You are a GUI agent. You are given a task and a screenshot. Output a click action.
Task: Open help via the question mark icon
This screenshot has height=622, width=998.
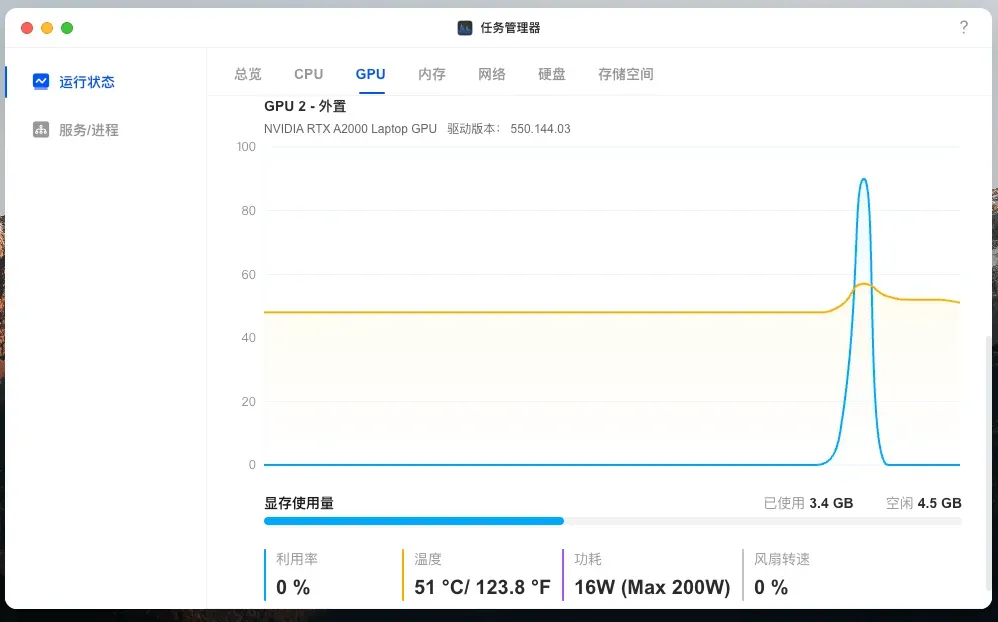point(963,28)
